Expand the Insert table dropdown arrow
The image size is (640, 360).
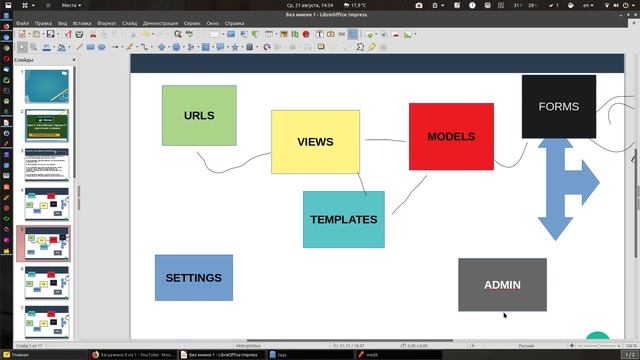(276, 35)
